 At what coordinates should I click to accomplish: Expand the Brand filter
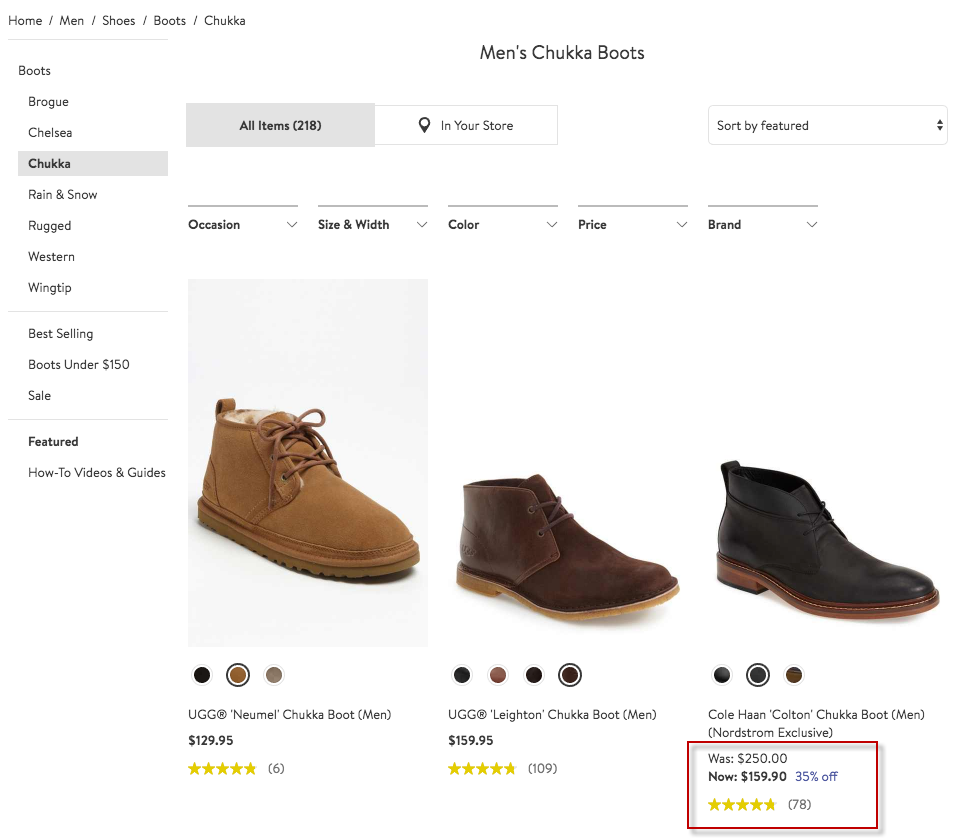763,225
